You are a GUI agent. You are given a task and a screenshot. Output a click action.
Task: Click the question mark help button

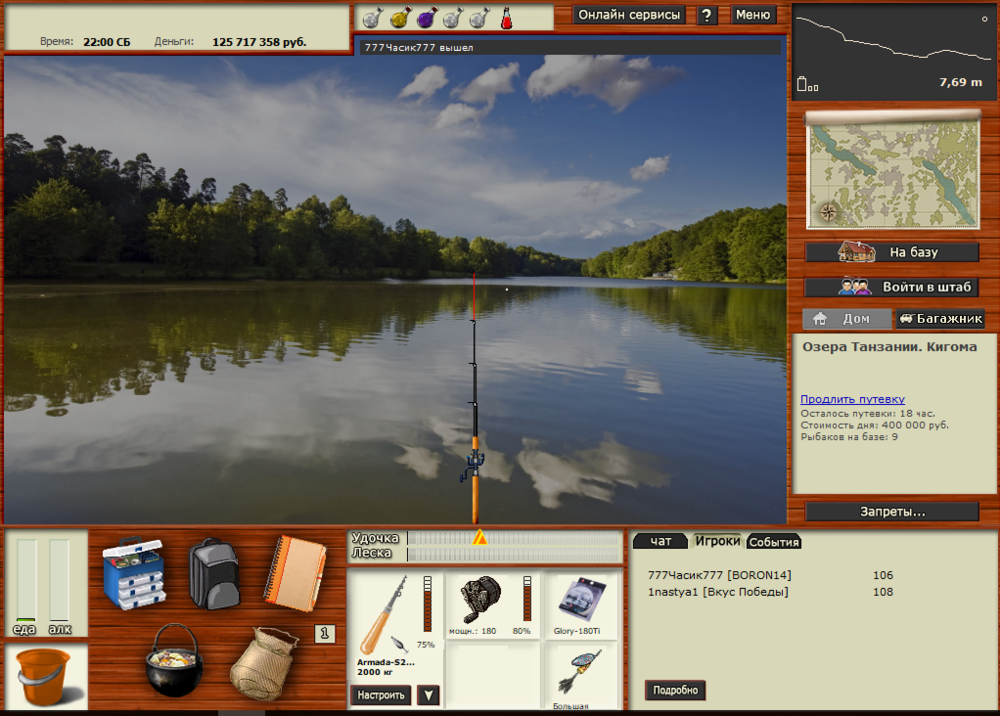coord(707,15)
